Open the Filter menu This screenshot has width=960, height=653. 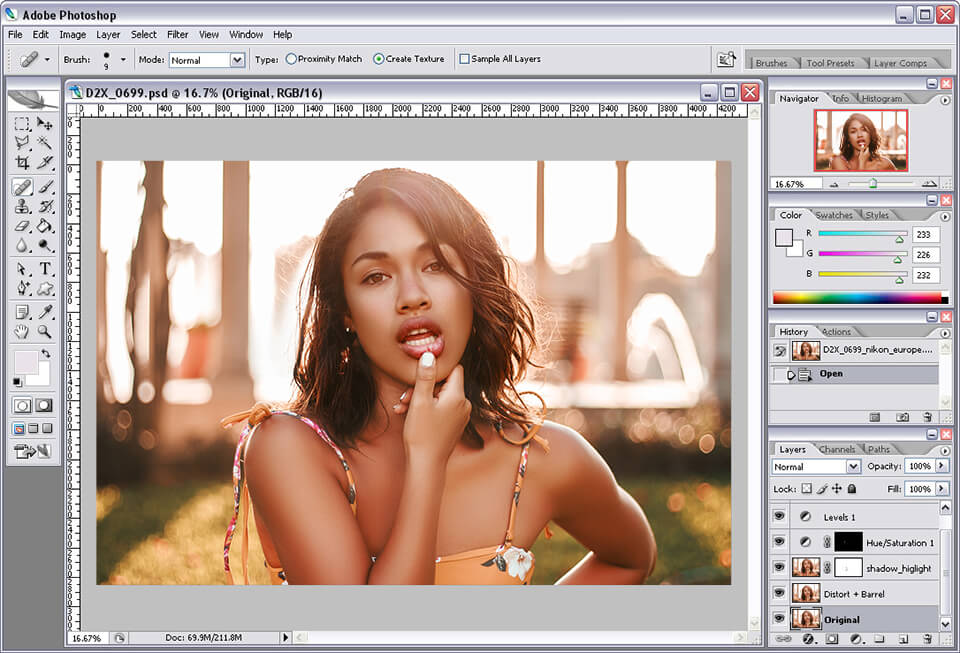tap(177, 34)
